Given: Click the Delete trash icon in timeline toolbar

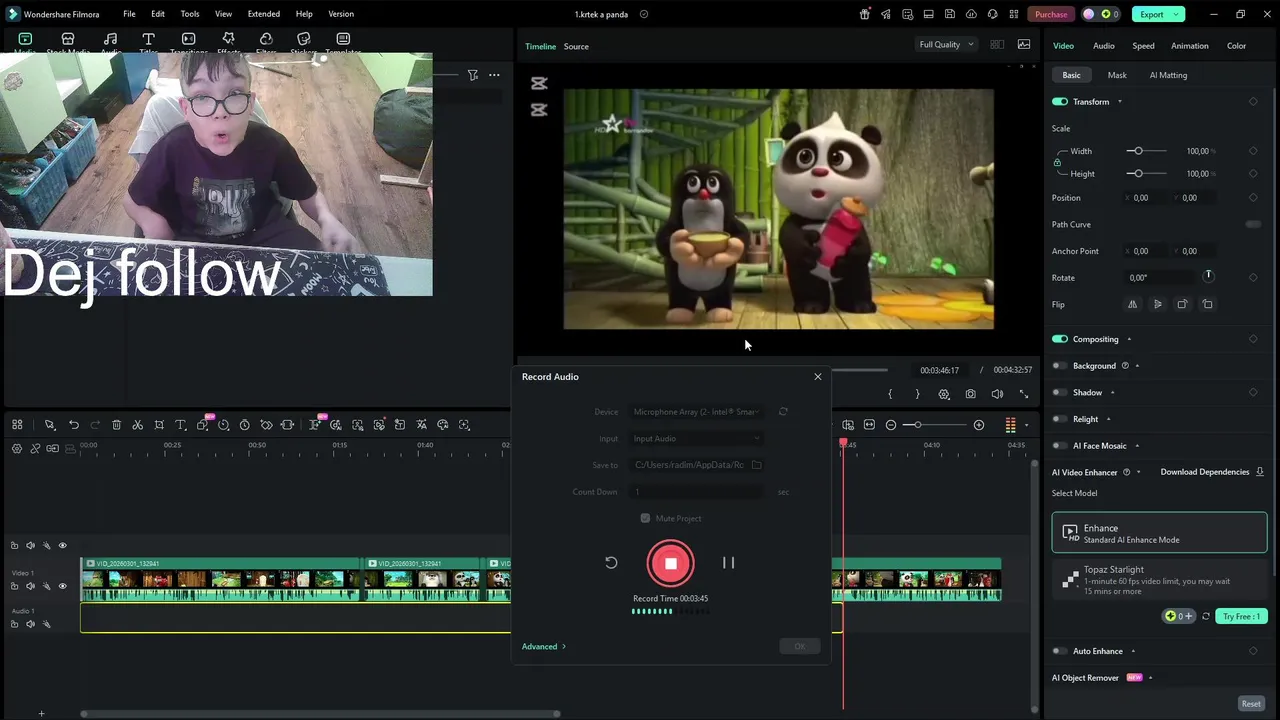Looking at the screenshot, I should tap(116, 425).
